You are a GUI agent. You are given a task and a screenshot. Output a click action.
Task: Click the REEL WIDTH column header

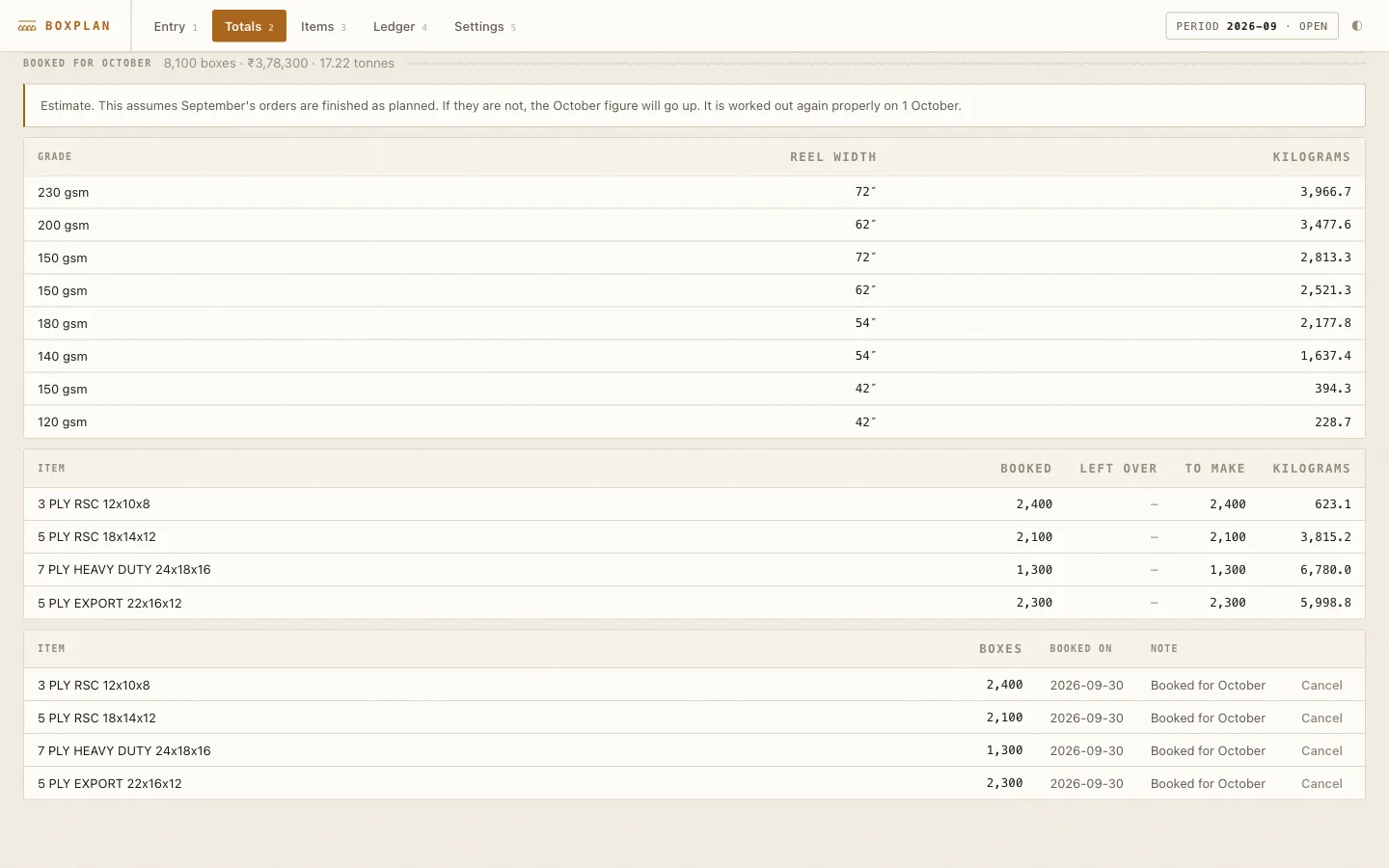pos(833,157)
